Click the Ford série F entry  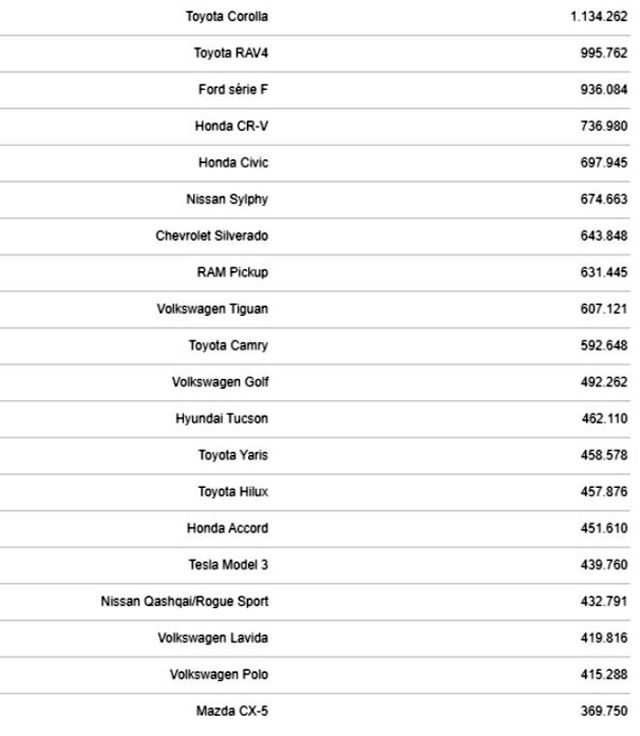pos(233,90)
